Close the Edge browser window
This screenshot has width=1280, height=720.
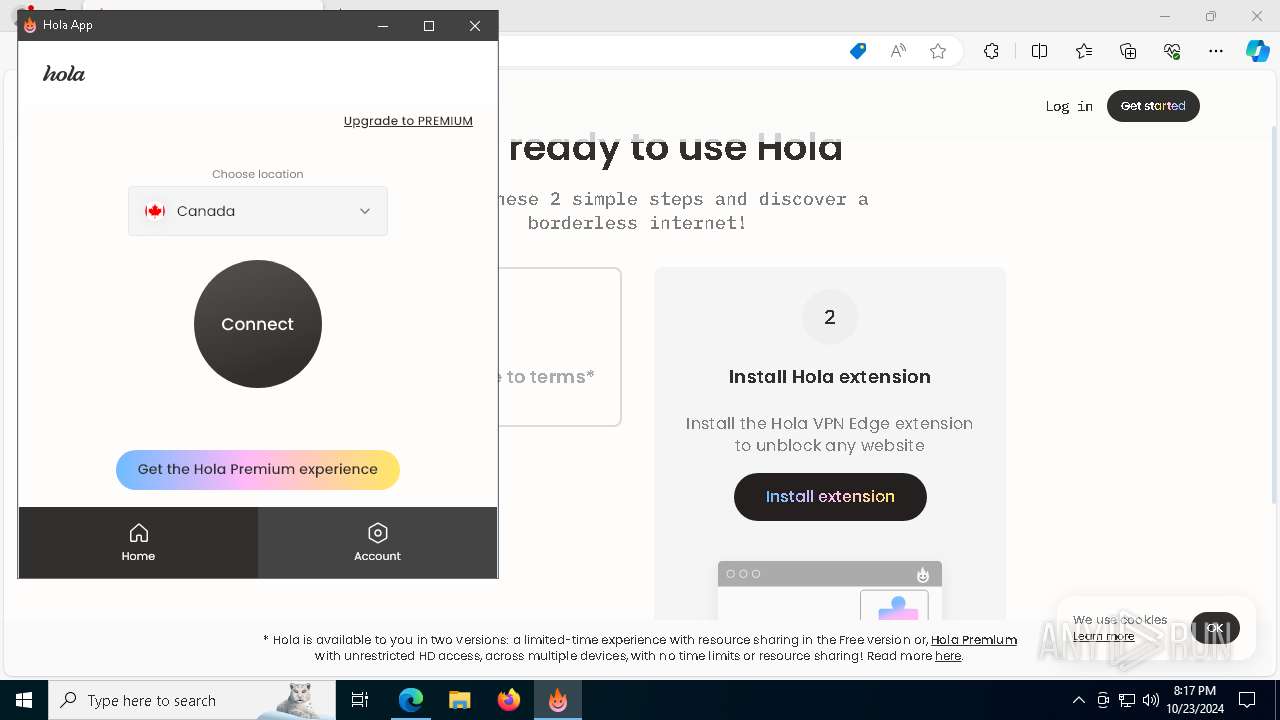click(x=1257, y=16)
